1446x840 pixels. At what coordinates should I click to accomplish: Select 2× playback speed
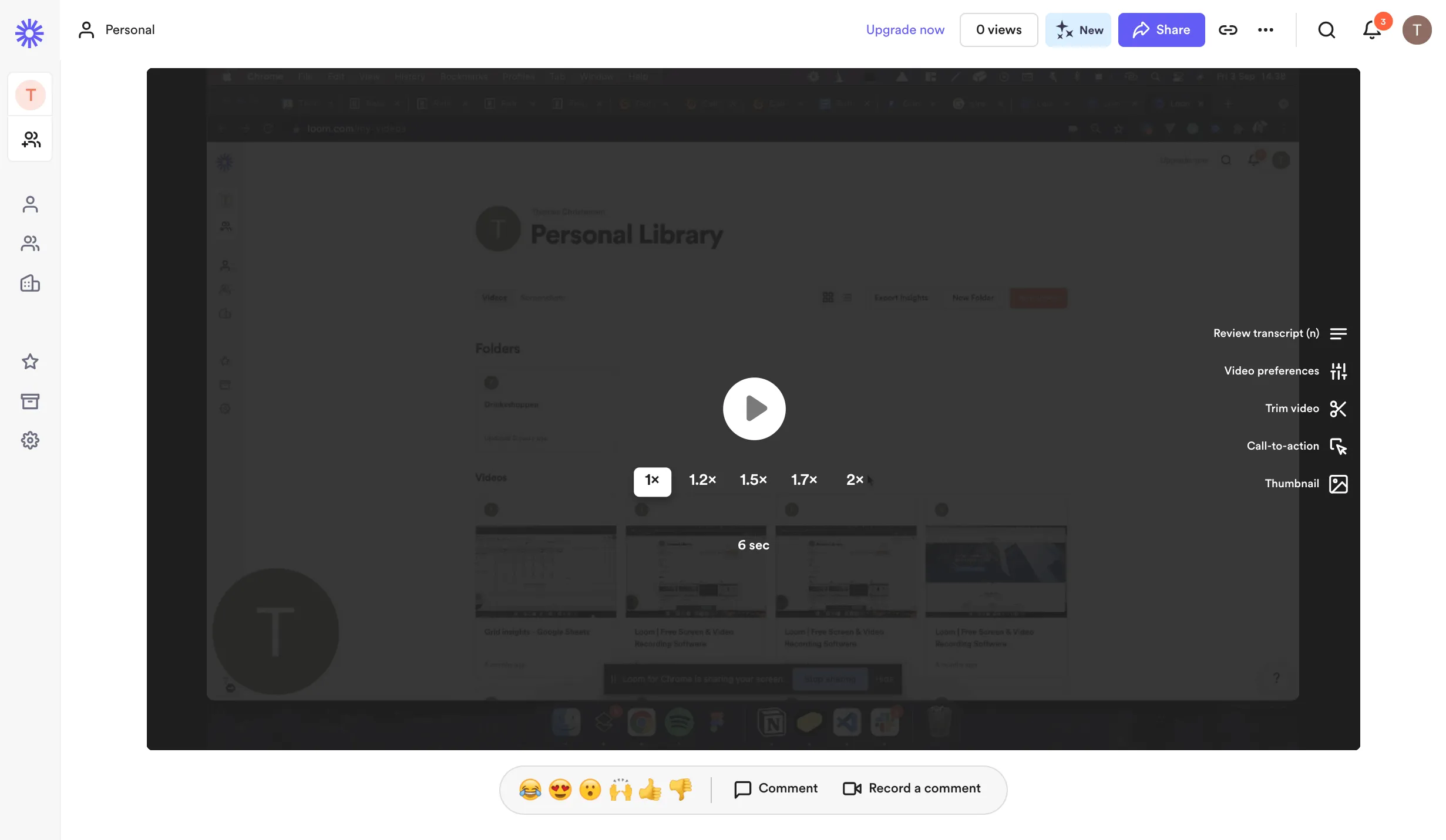(855, 480)
